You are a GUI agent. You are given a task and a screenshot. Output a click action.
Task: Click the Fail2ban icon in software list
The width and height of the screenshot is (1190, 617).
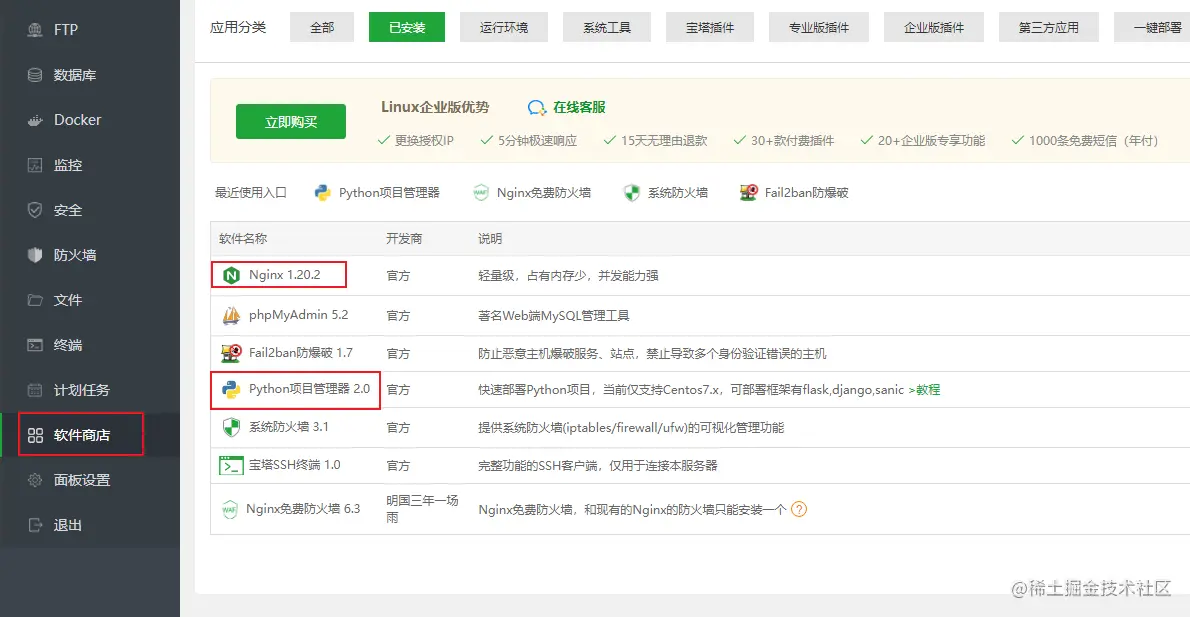231,353
